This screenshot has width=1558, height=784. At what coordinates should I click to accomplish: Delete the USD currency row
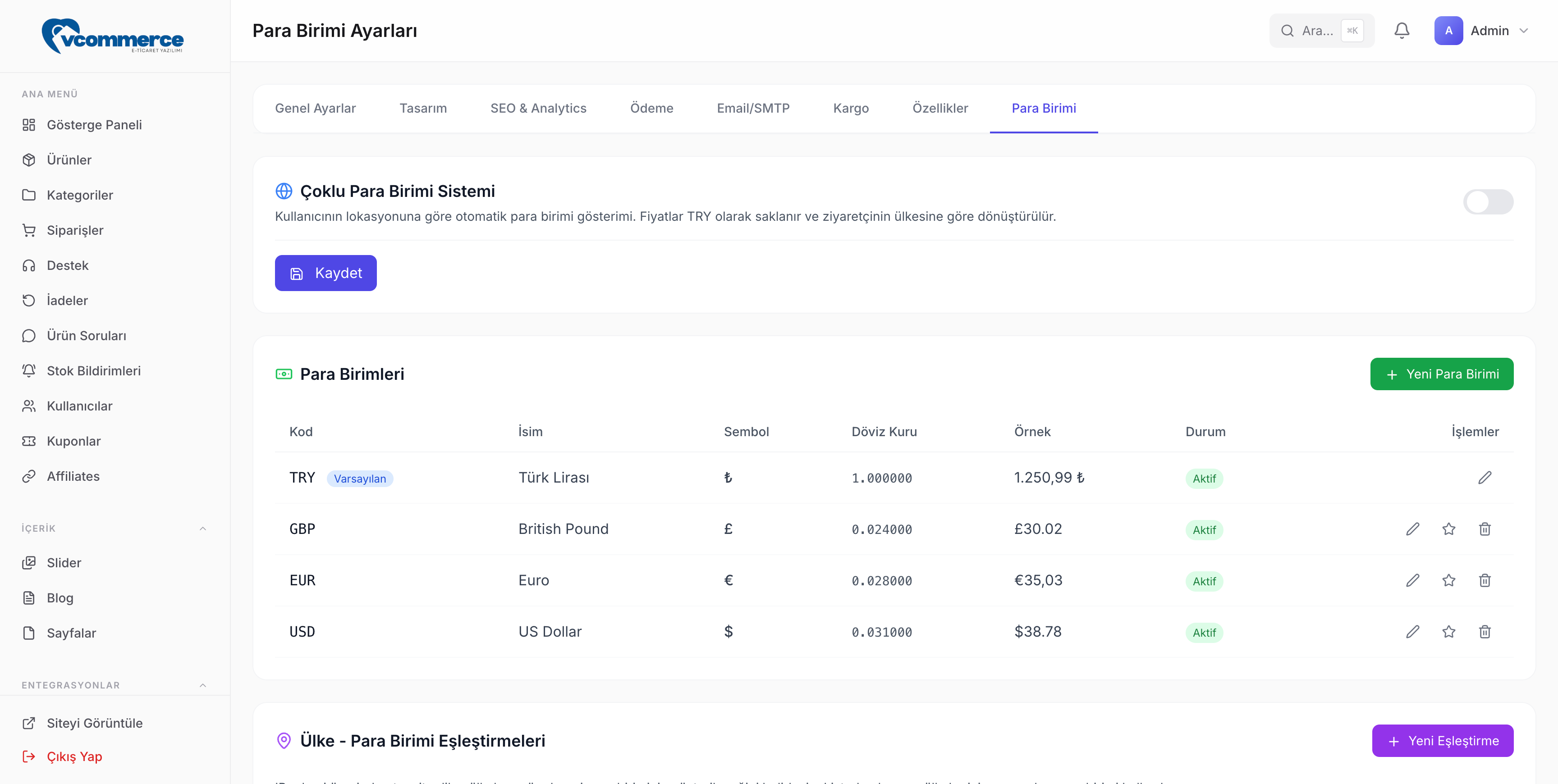[1484, 632]
